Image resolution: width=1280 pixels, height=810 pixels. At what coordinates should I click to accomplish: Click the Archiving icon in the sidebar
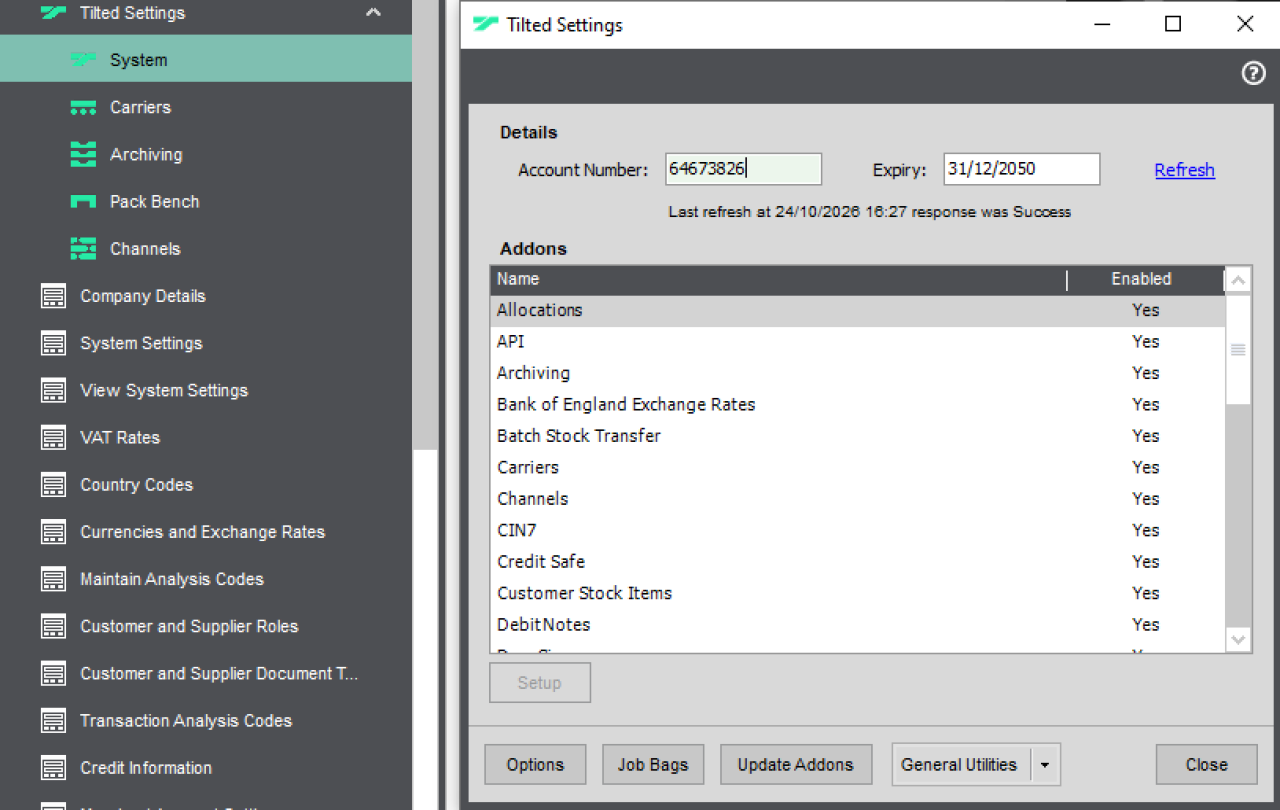(x=84, y=154)
